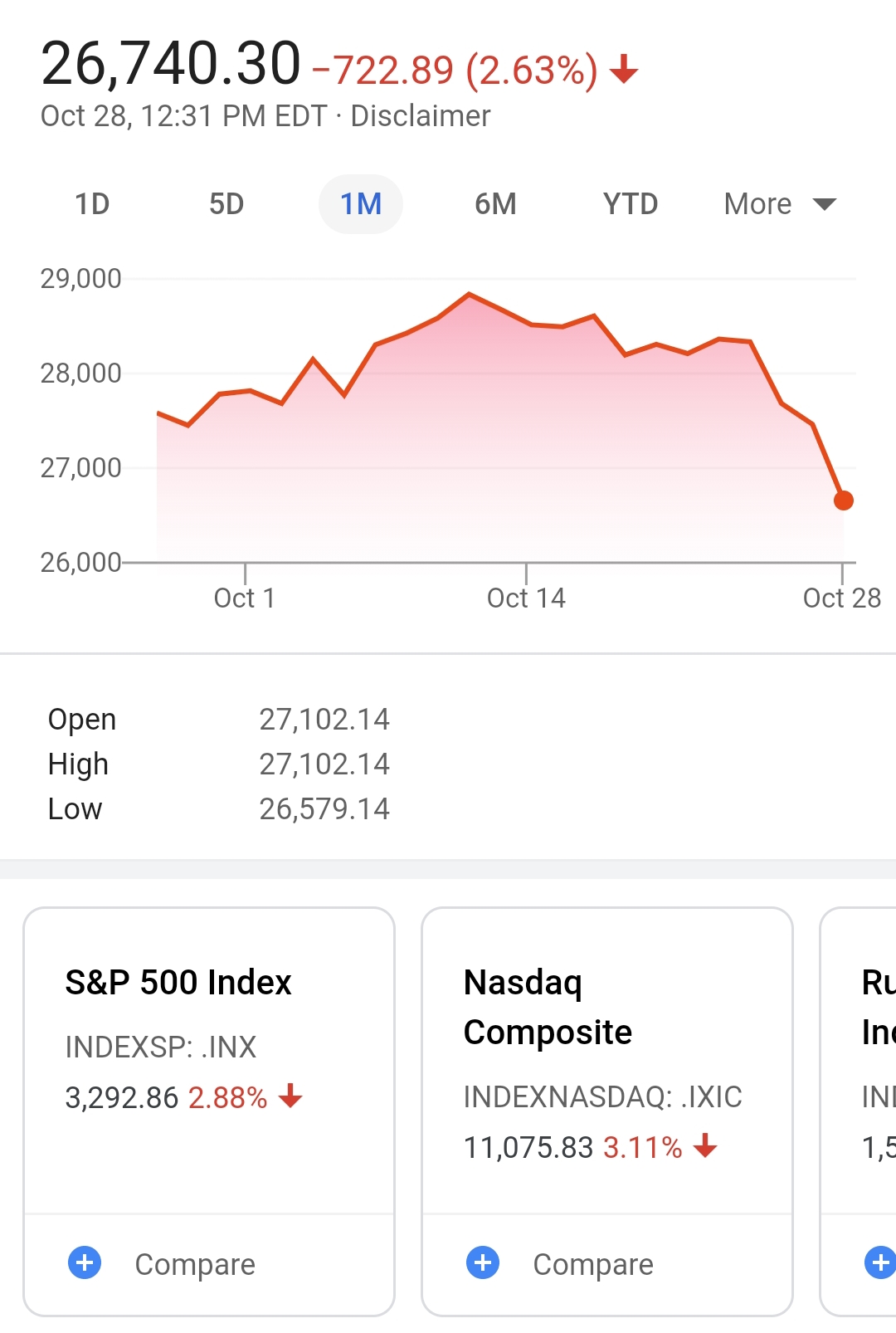Open the Nasdaq Composite card title
Screen dimensions: 896x1333
click(x=548, y=1008)
